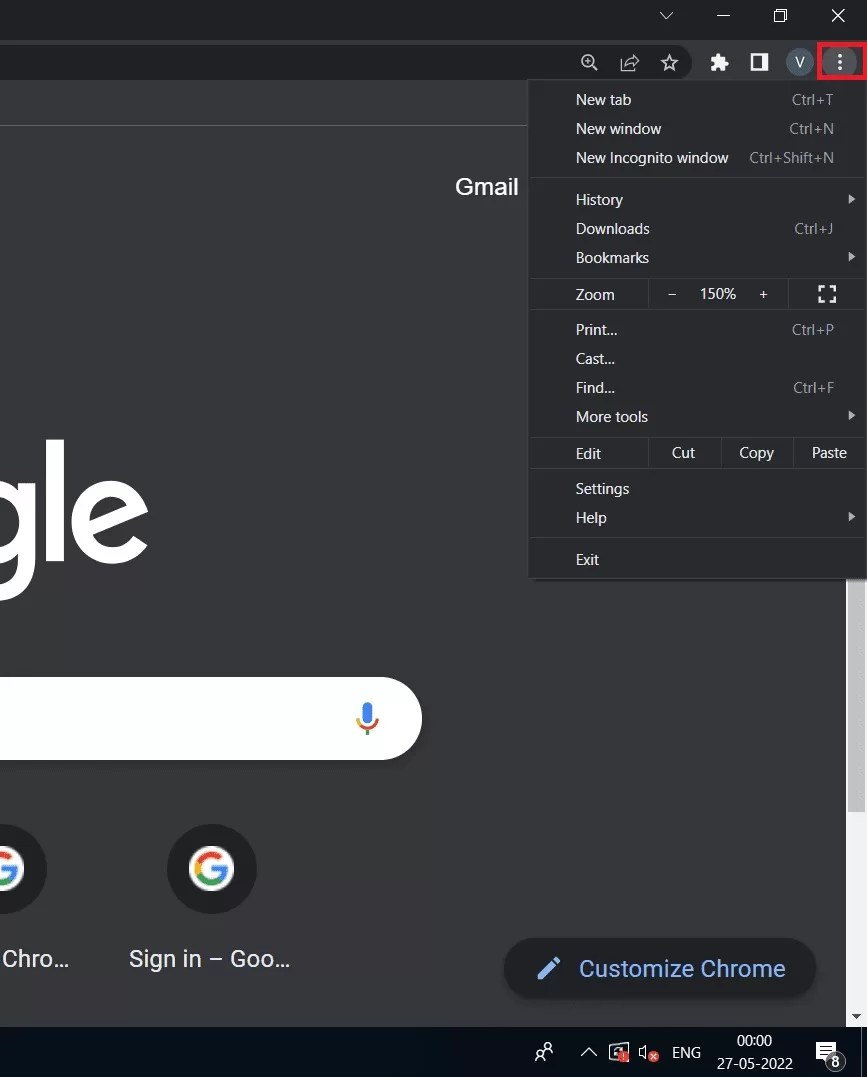Open the three-dot Chrome menu
Screen dimensions: 867x1077
(841, 61)
